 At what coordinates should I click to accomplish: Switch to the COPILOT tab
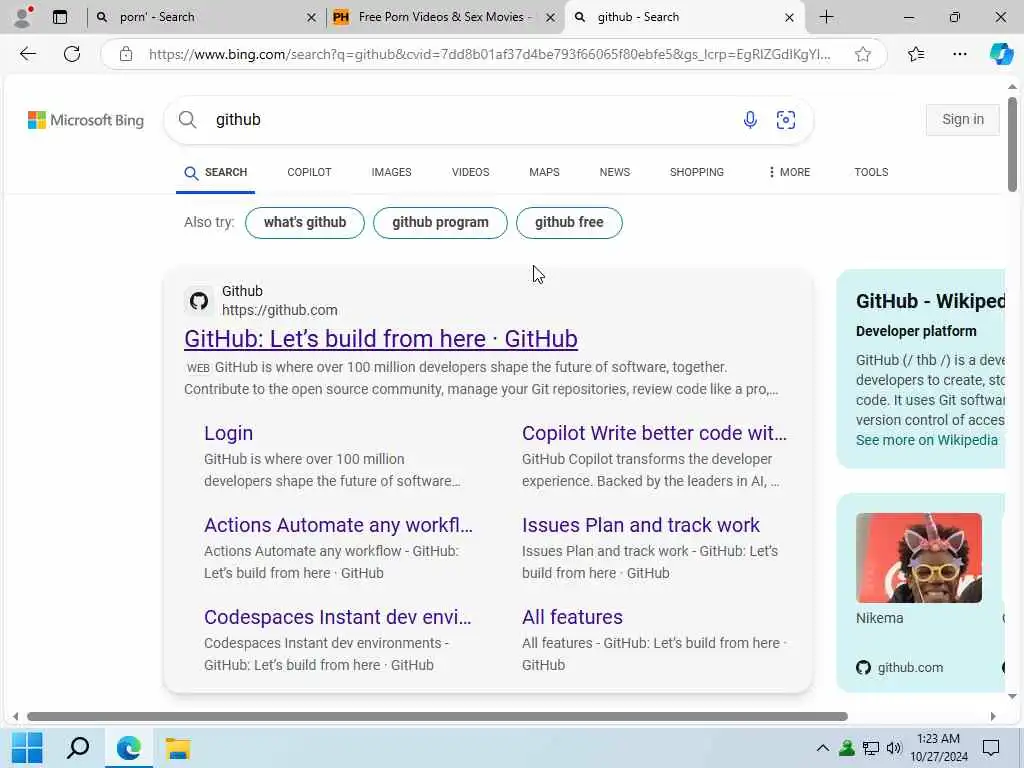tap(310, 172)
